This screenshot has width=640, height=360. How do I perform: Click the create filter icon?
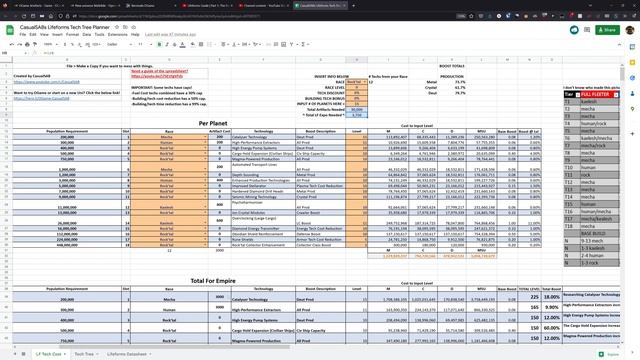point(292,44)
